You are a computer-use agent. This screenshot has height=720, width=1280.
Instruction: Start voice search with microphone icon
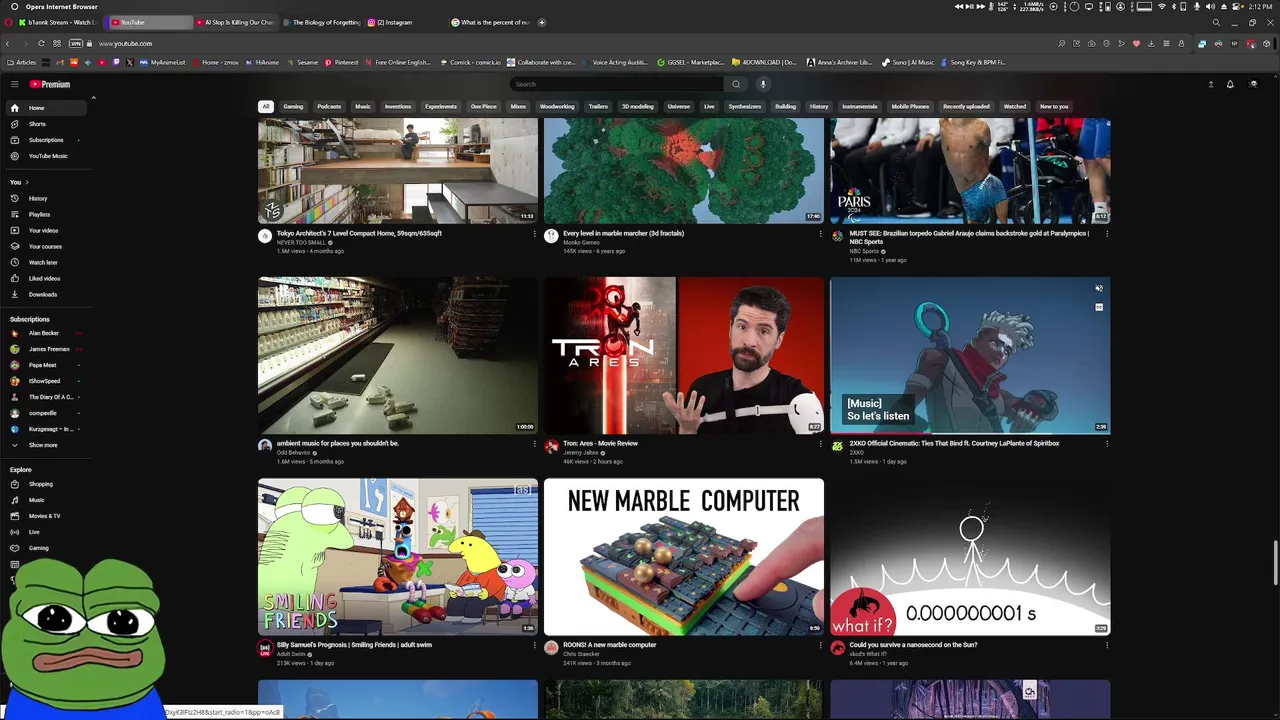pos(762,84)
